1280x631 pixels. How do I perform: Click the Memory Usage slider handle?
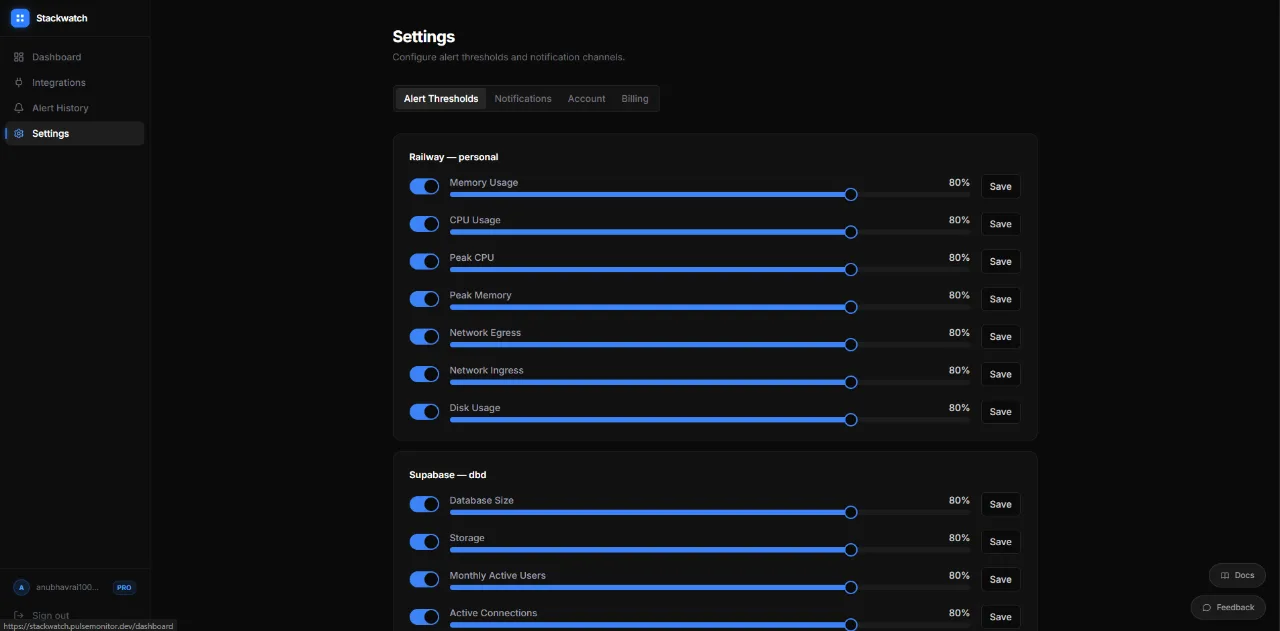coord(851,195)
